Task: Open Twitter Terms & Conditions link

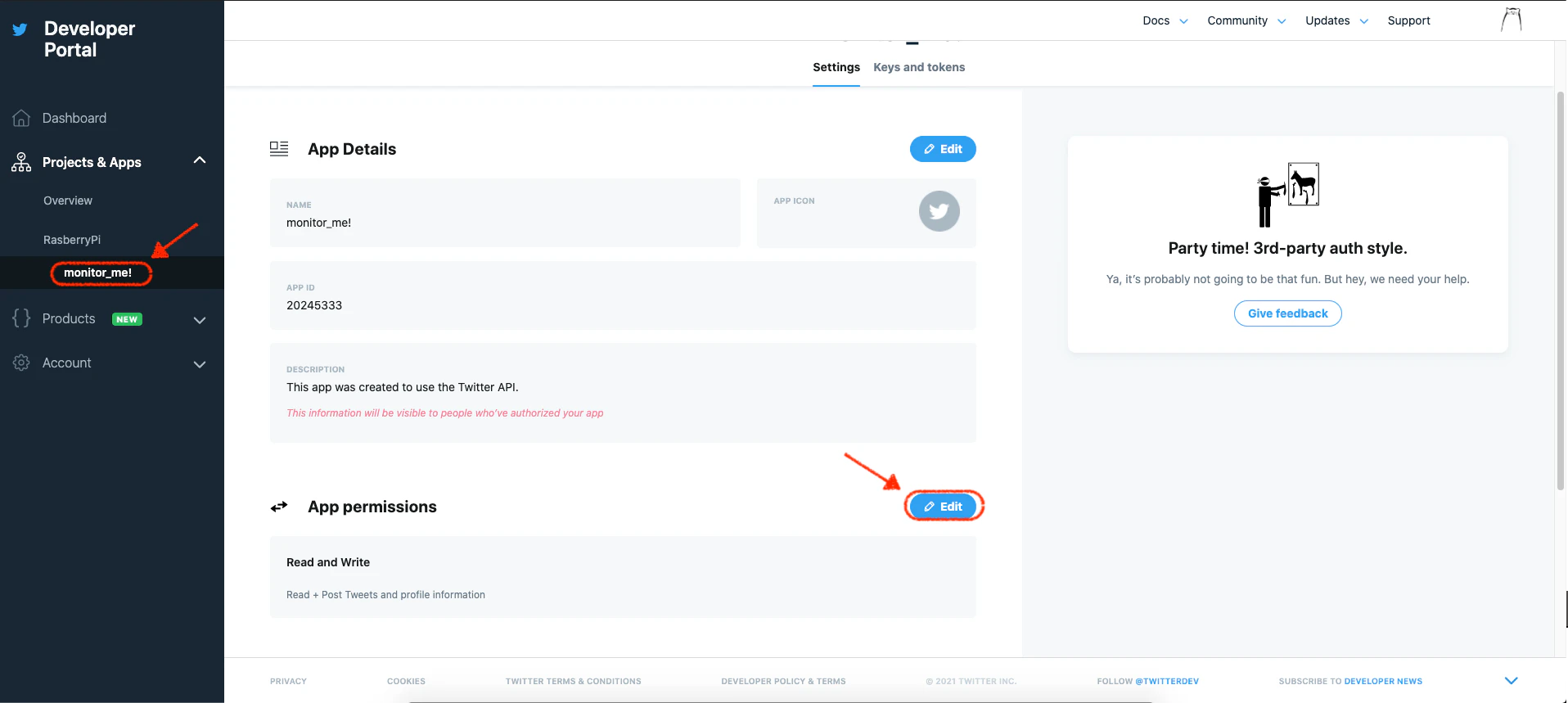Action: click(x=574, y=681)
